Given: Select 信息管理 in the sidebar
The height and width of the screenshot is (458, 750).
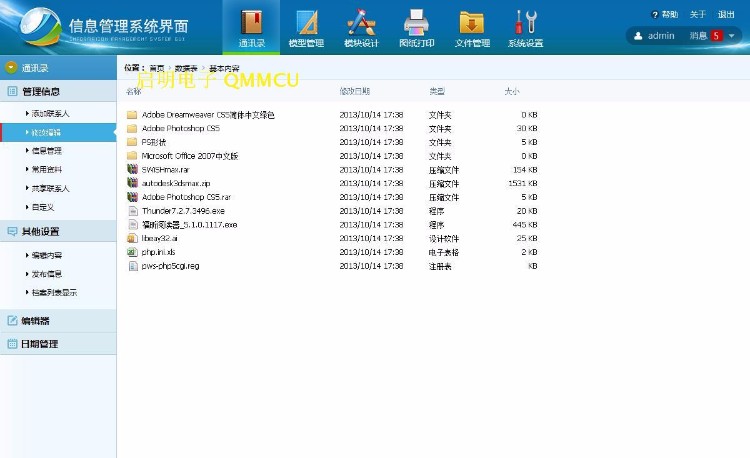Looking at the screenshot, I should pos(46,151).
